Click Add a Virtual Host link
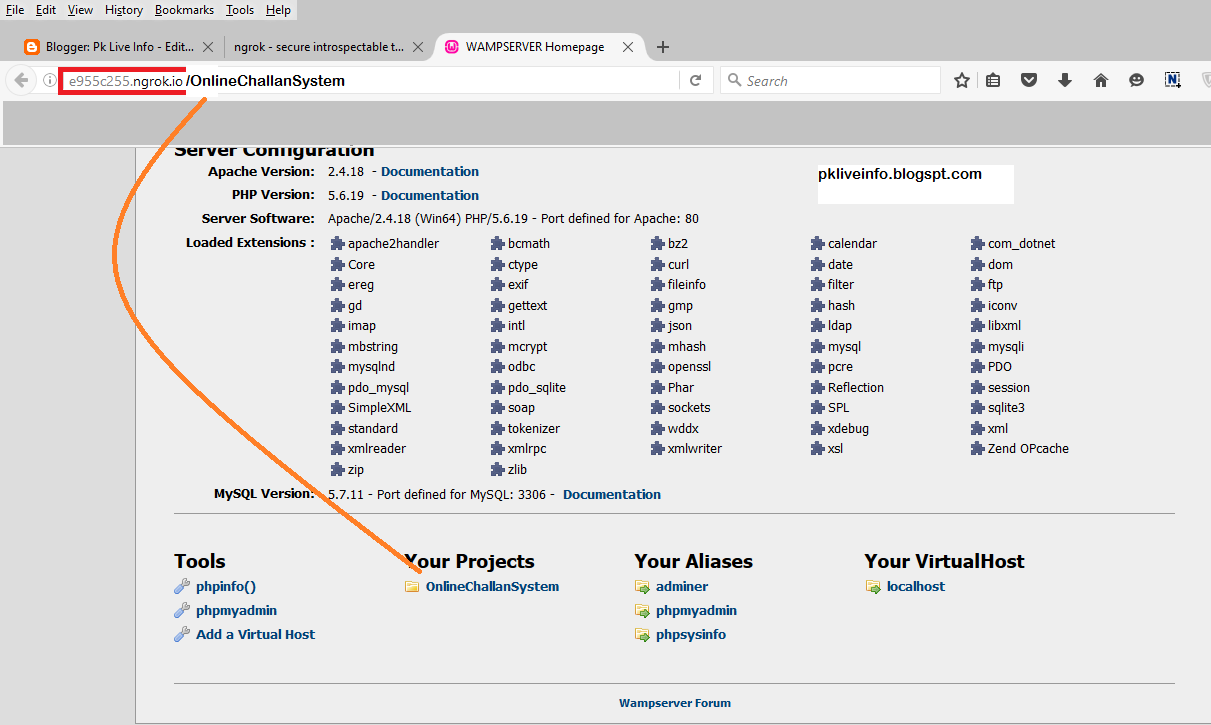 [x=256, y=635]
